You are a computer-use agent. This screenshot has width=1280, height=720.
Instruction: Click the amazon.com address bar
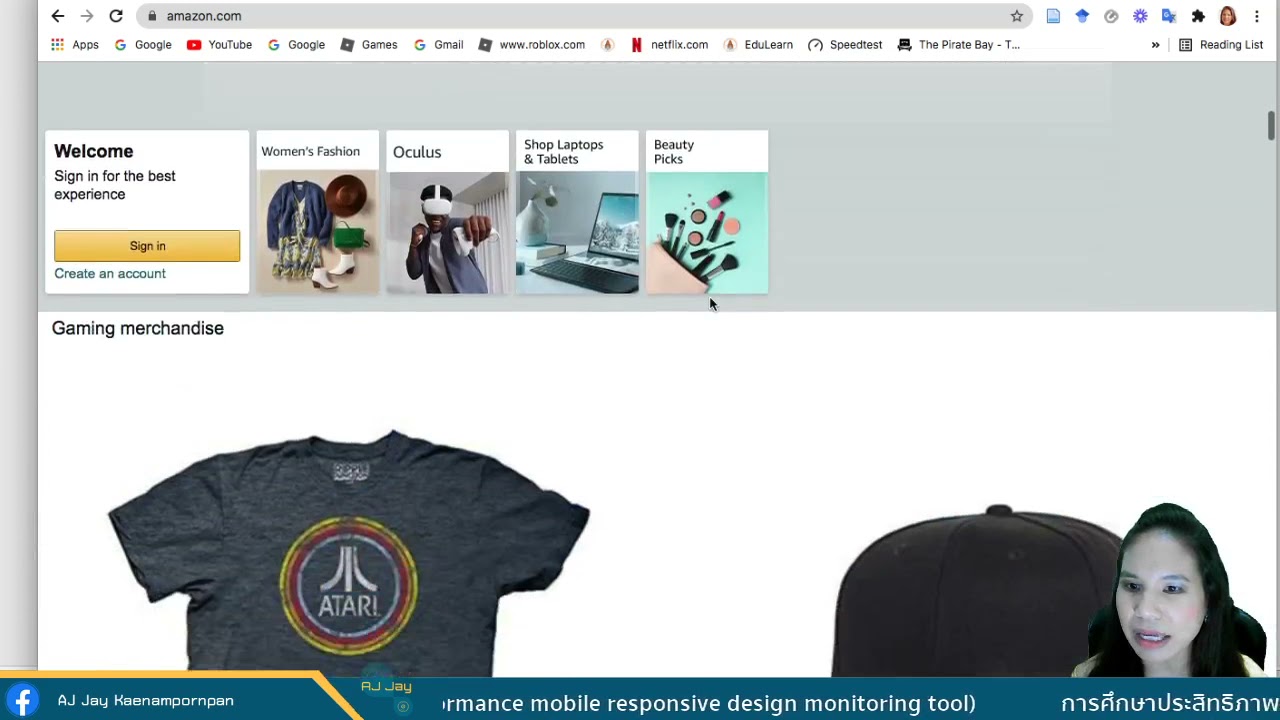pyautogui.click(x=585, y=16)
